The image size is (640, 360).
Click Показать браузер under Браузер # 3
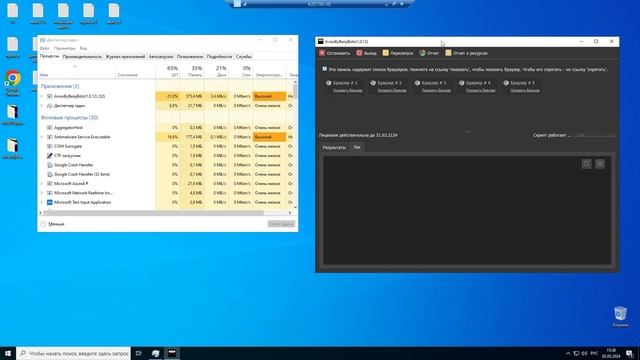[x=436, y=90]
